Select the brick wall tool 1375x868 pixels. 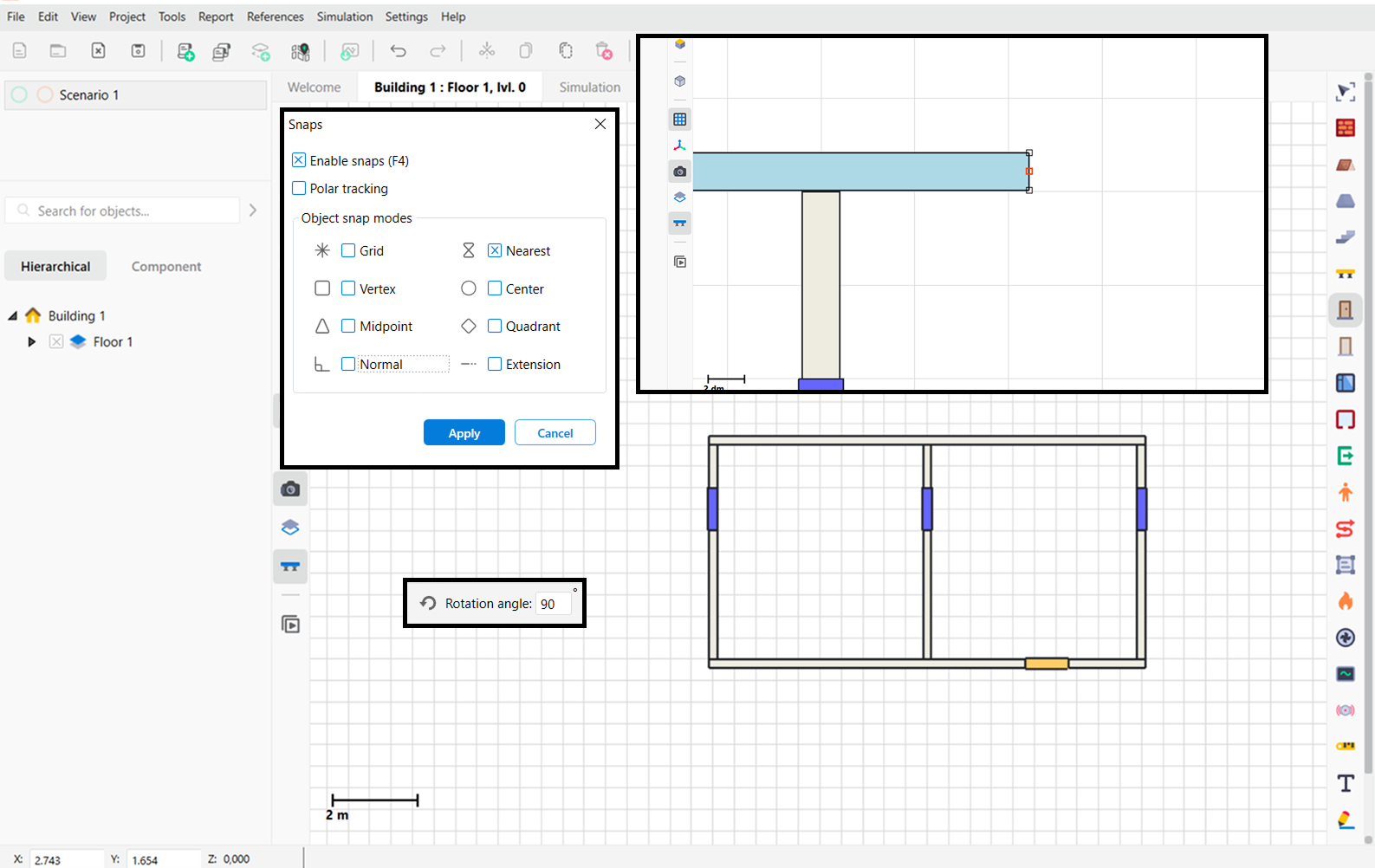(x=1345, y=128)
